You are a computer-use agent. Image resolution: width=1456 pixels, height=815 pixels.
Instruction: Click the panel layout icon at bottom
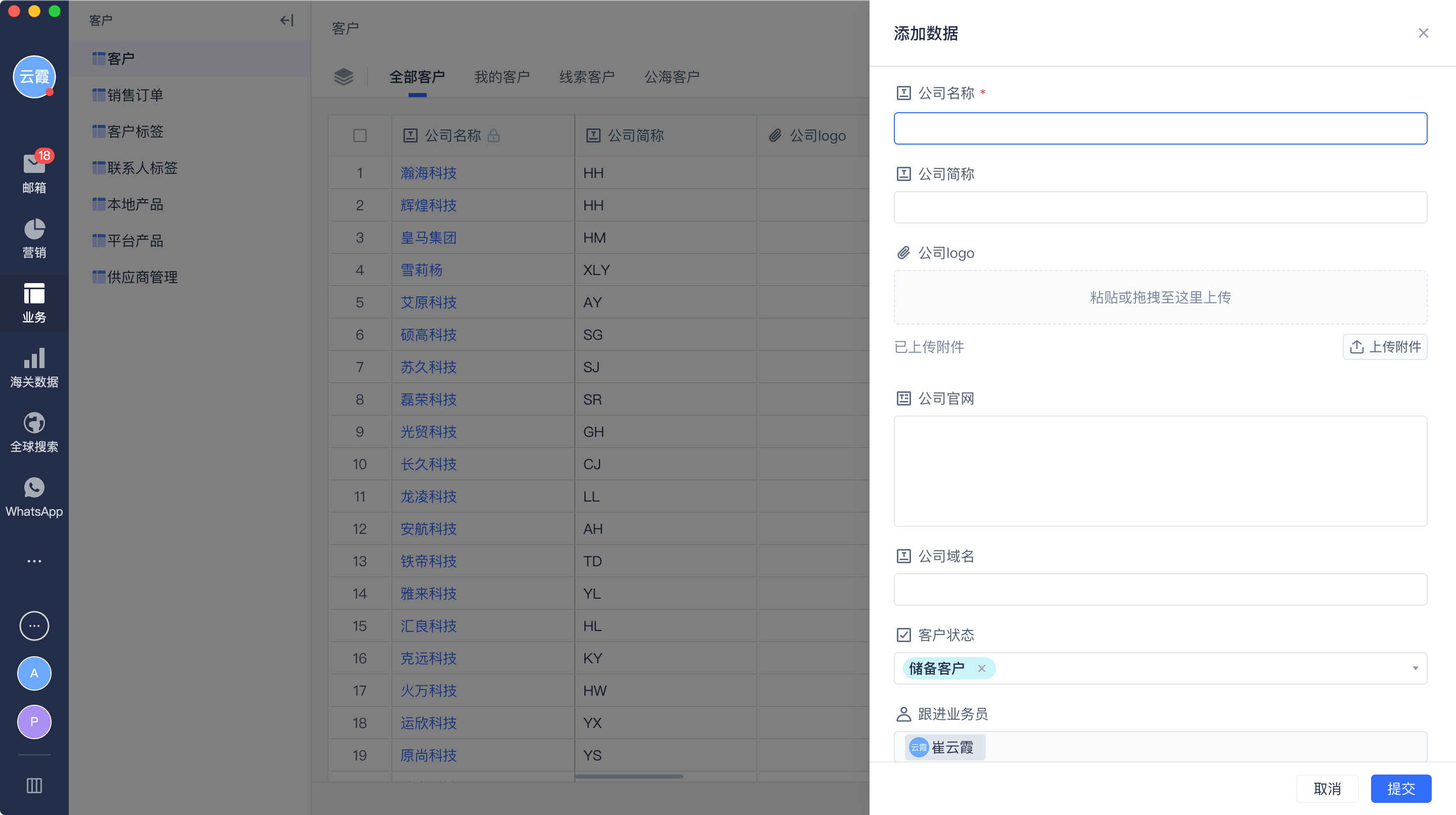(x=34, y=785)
